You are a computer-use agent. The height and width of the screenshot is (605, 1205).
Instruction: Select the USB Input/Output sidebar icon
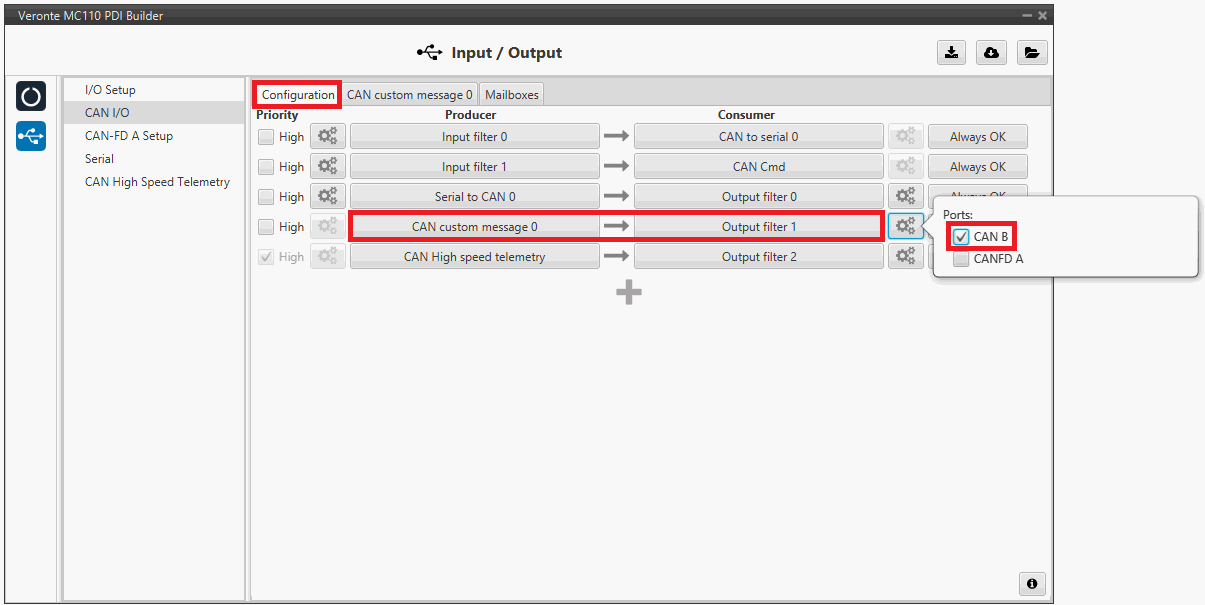click(x=31, y=136)
